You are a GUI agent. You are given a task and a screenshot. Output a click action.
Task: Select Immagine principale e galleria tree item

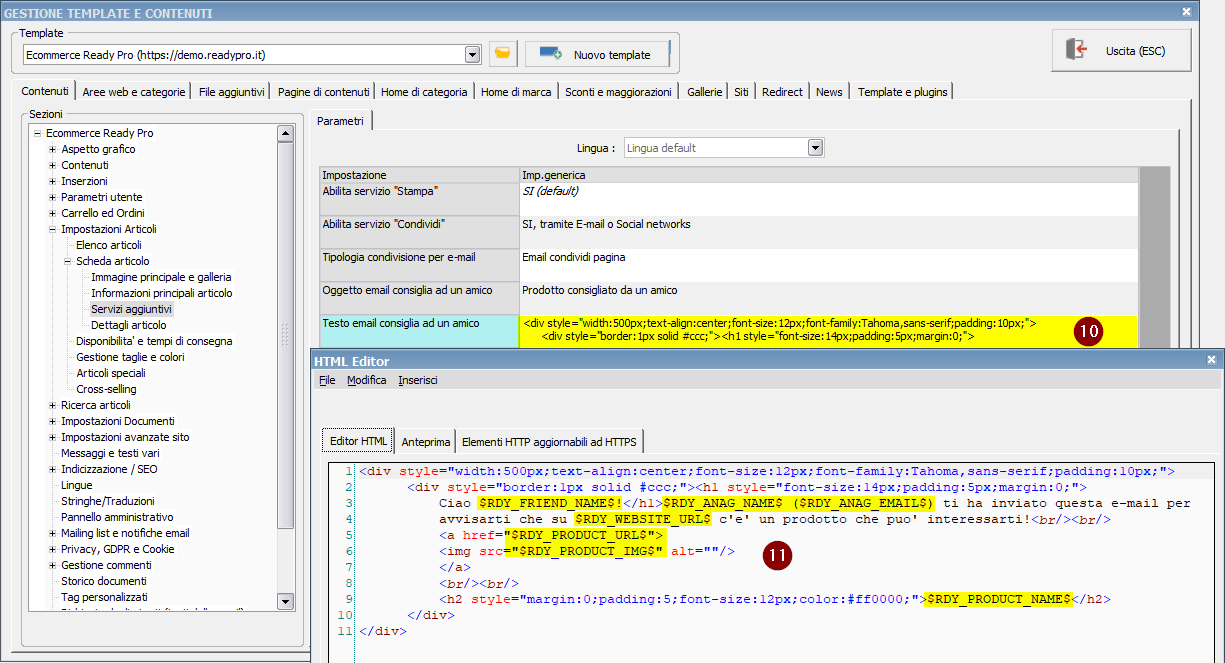(x=161, y=277)
